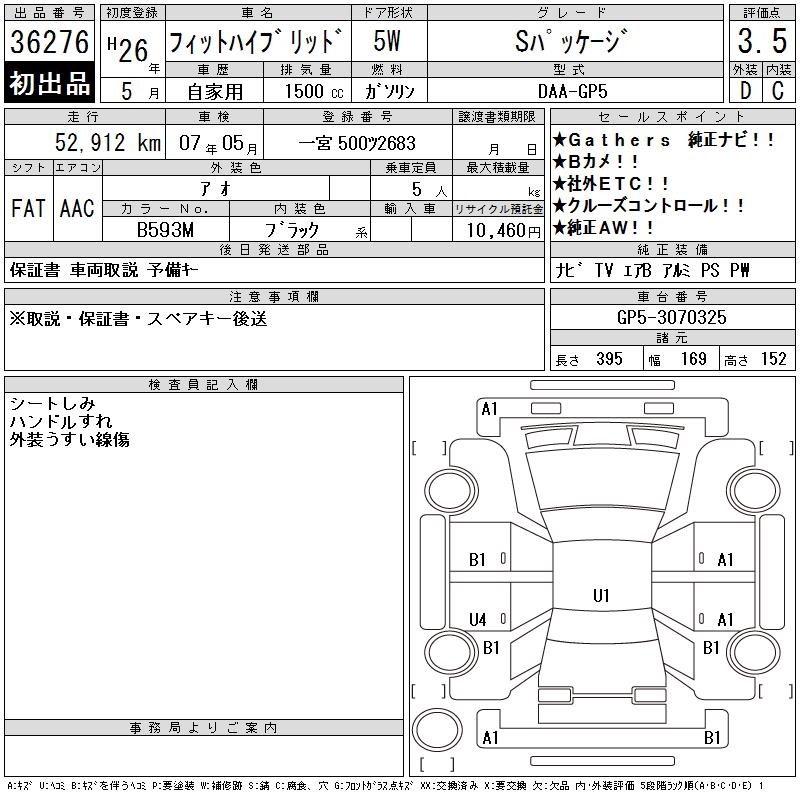Viewport: 800px width, 800px height.
Task: Click damage code legend at bottom
Action: pyautogui.click(x=385, y=786)
